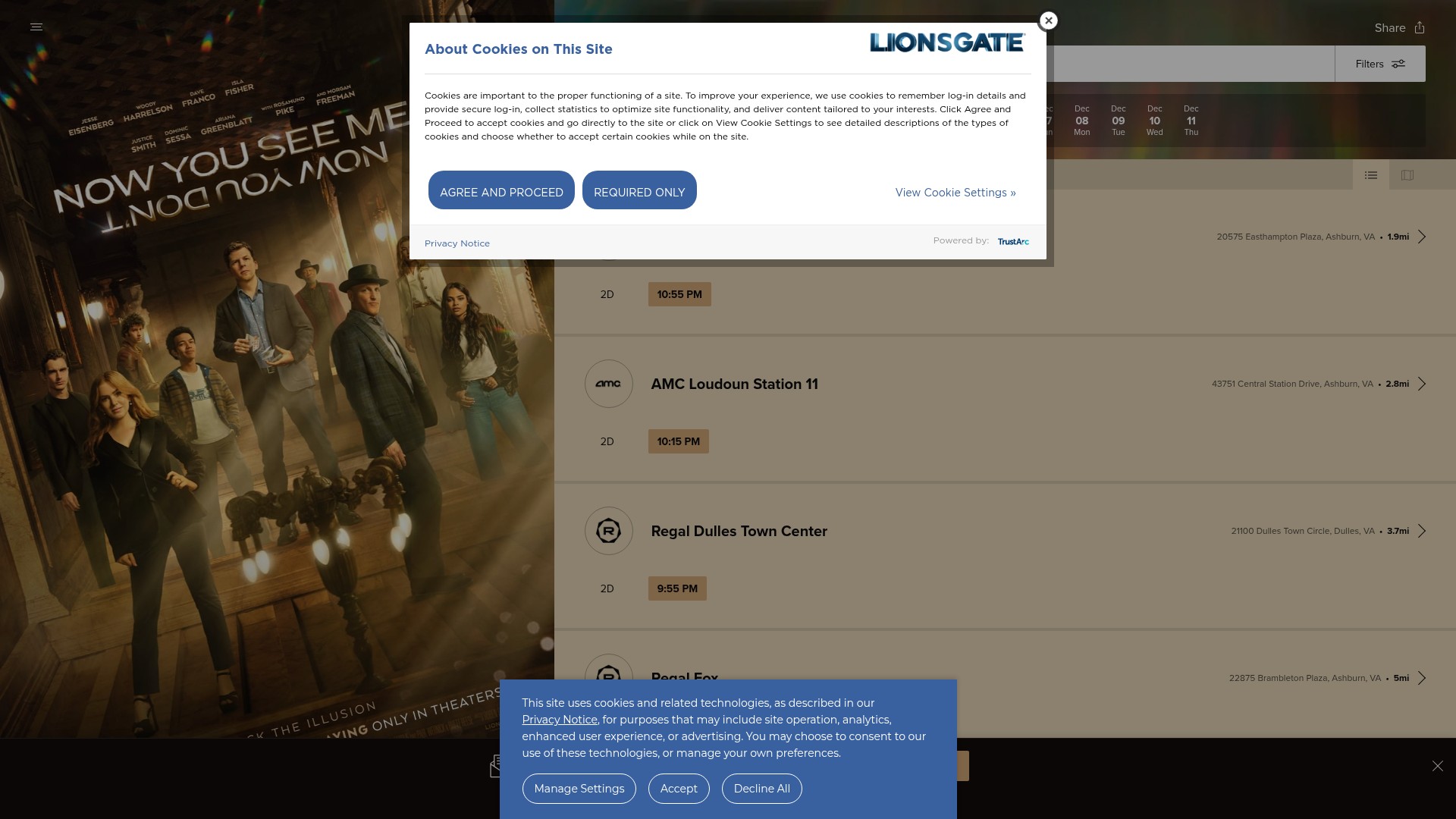Open AMC Loudoun Station 11 theater
The height and width of the screenshot is (819, 1456).
pos(734,384)
